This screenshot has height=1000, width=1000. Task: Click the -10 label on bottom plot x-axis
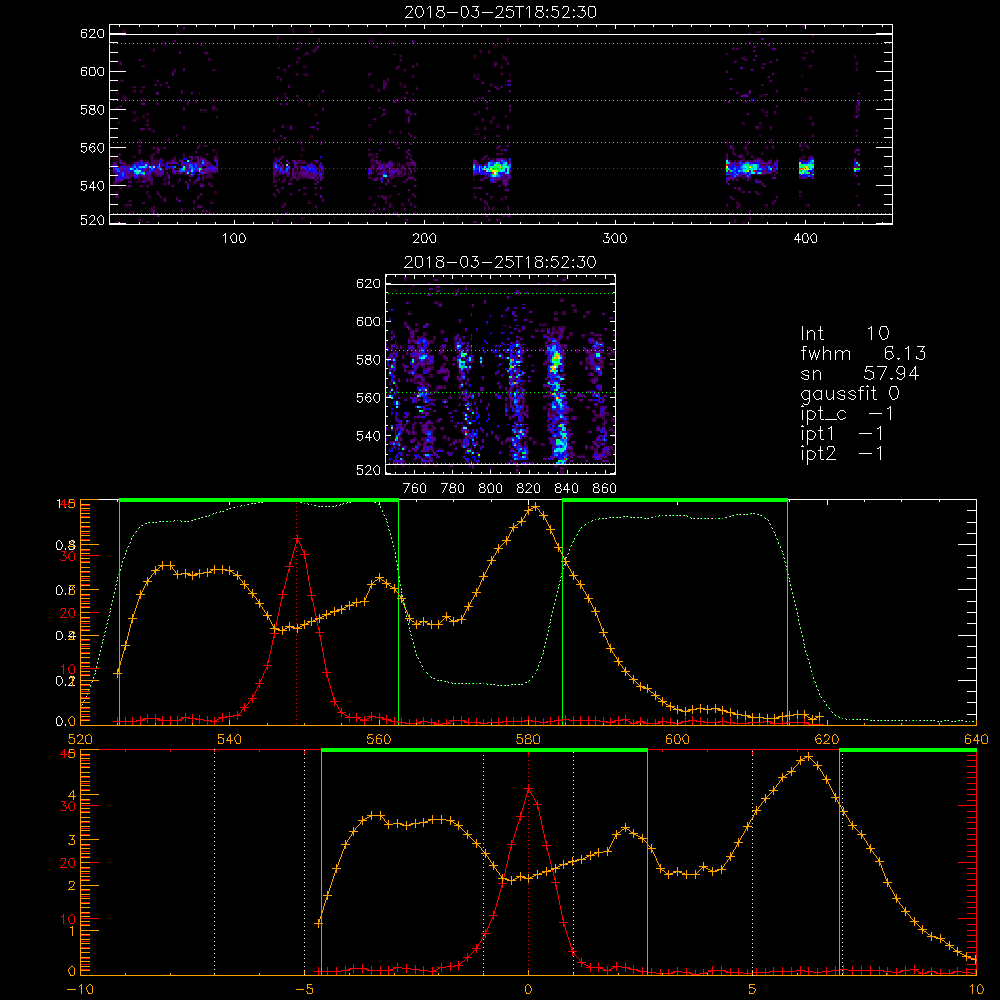coord(80,990)
